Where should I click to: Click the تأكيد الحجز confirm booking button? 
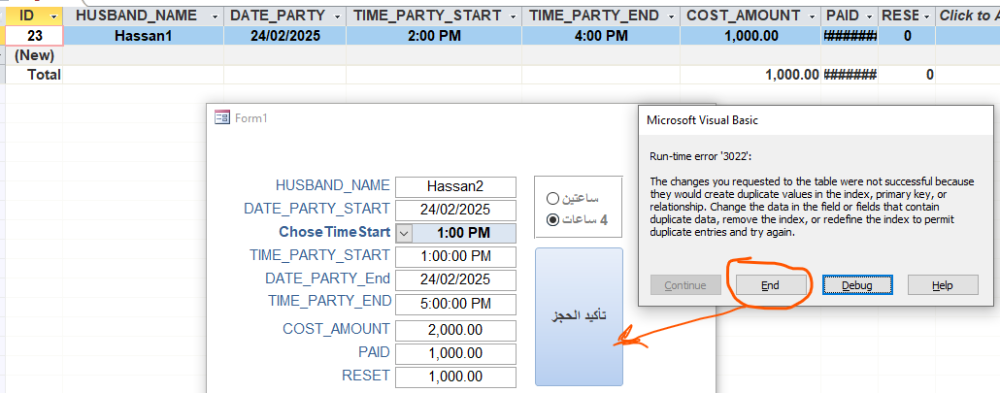578,316
